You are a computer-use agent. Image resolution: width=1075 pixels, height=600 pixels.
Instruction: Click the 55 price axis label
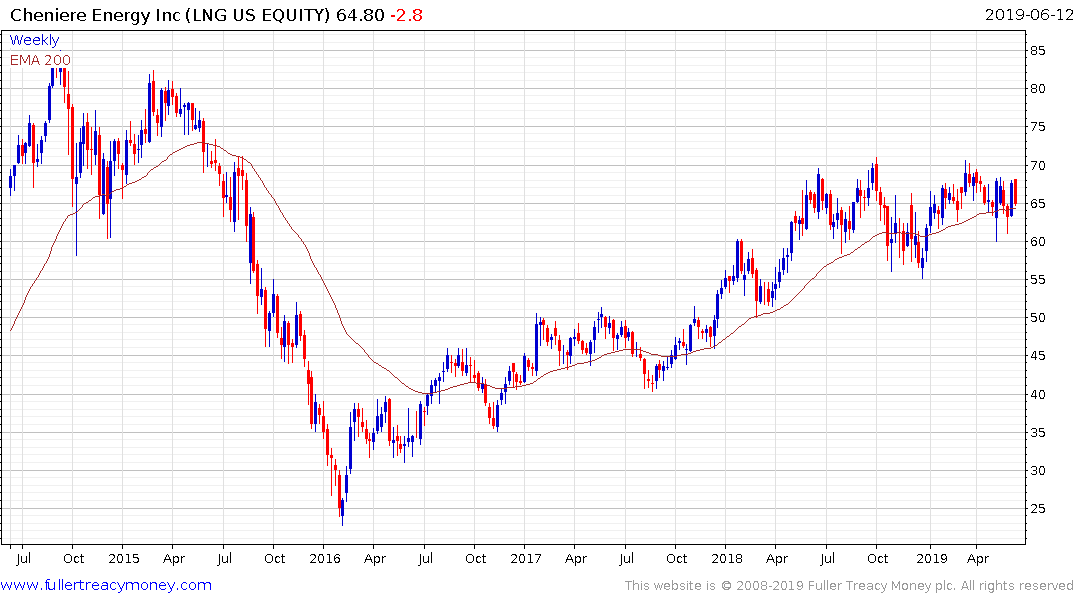coord(1037,280)
